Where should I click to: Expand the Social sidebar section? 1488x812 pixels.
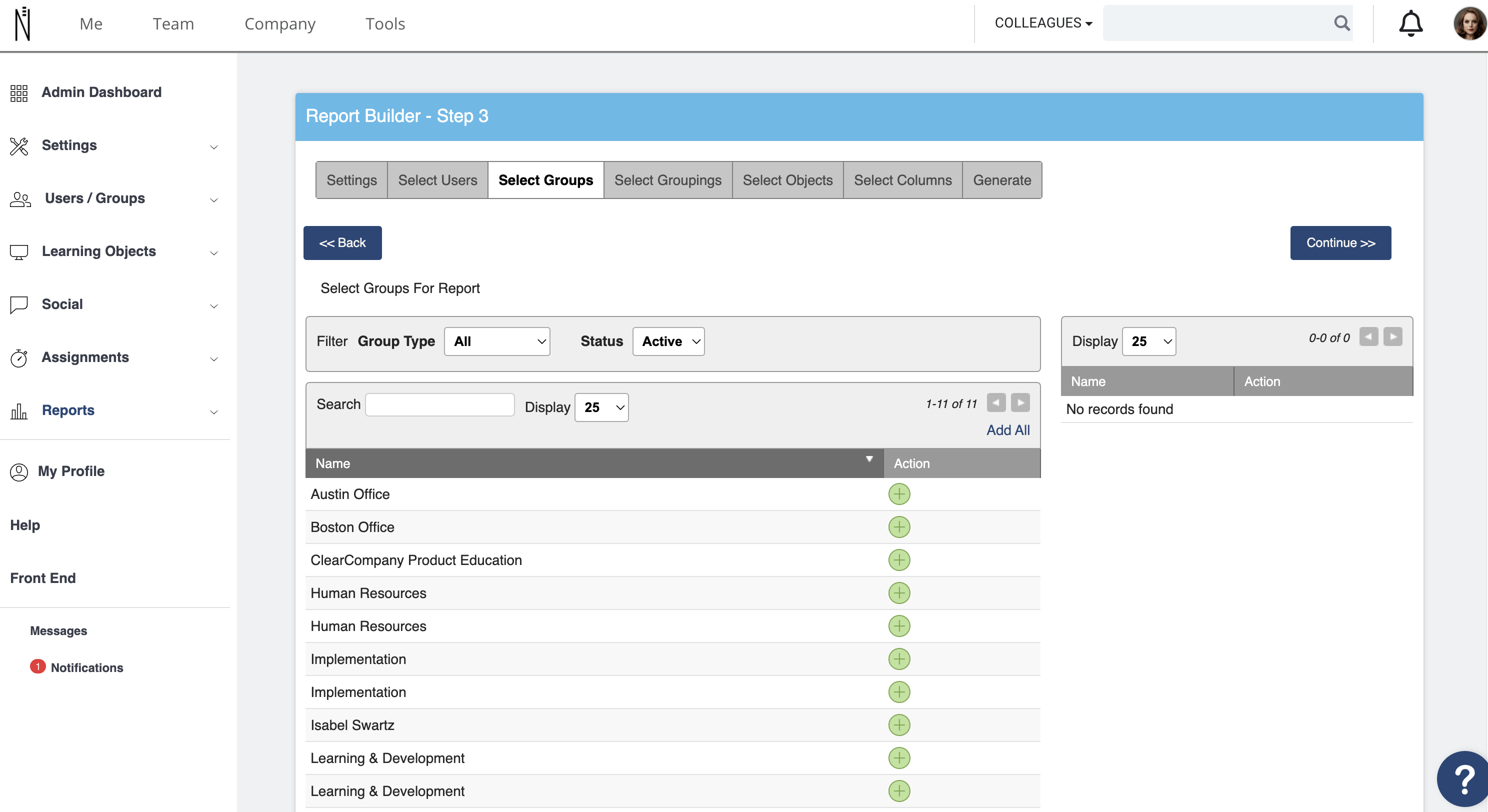213,306
